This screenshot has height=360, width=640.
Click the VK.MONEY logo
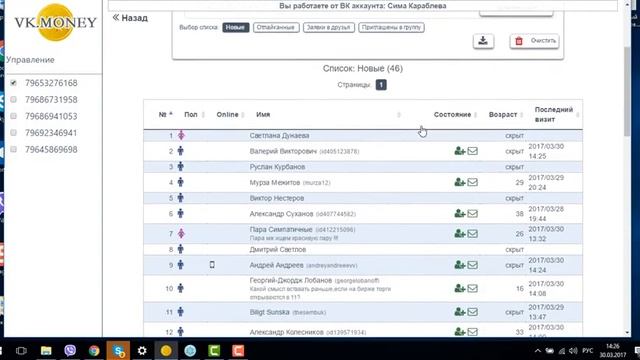56,22
